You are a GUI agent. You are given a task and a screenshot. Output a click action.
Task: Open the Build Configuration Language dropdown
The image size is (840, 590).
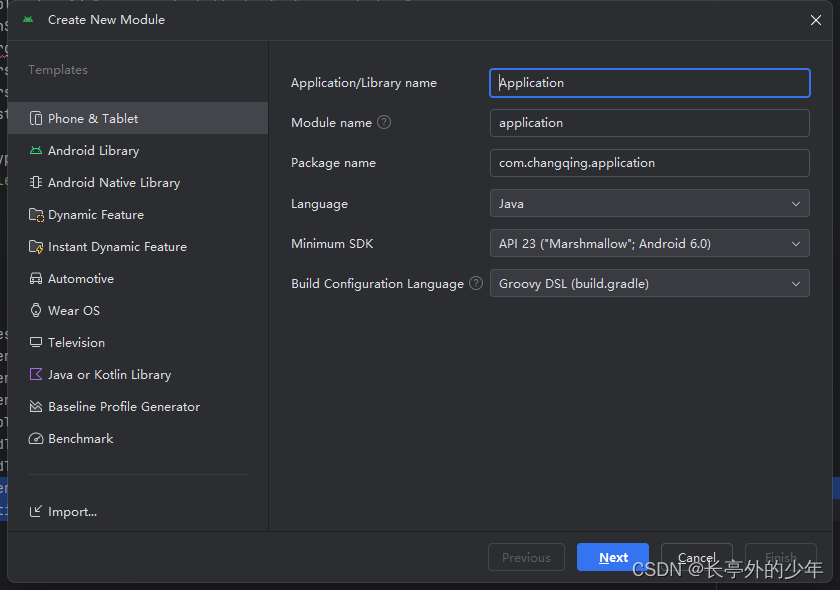[x=649, y=283]
